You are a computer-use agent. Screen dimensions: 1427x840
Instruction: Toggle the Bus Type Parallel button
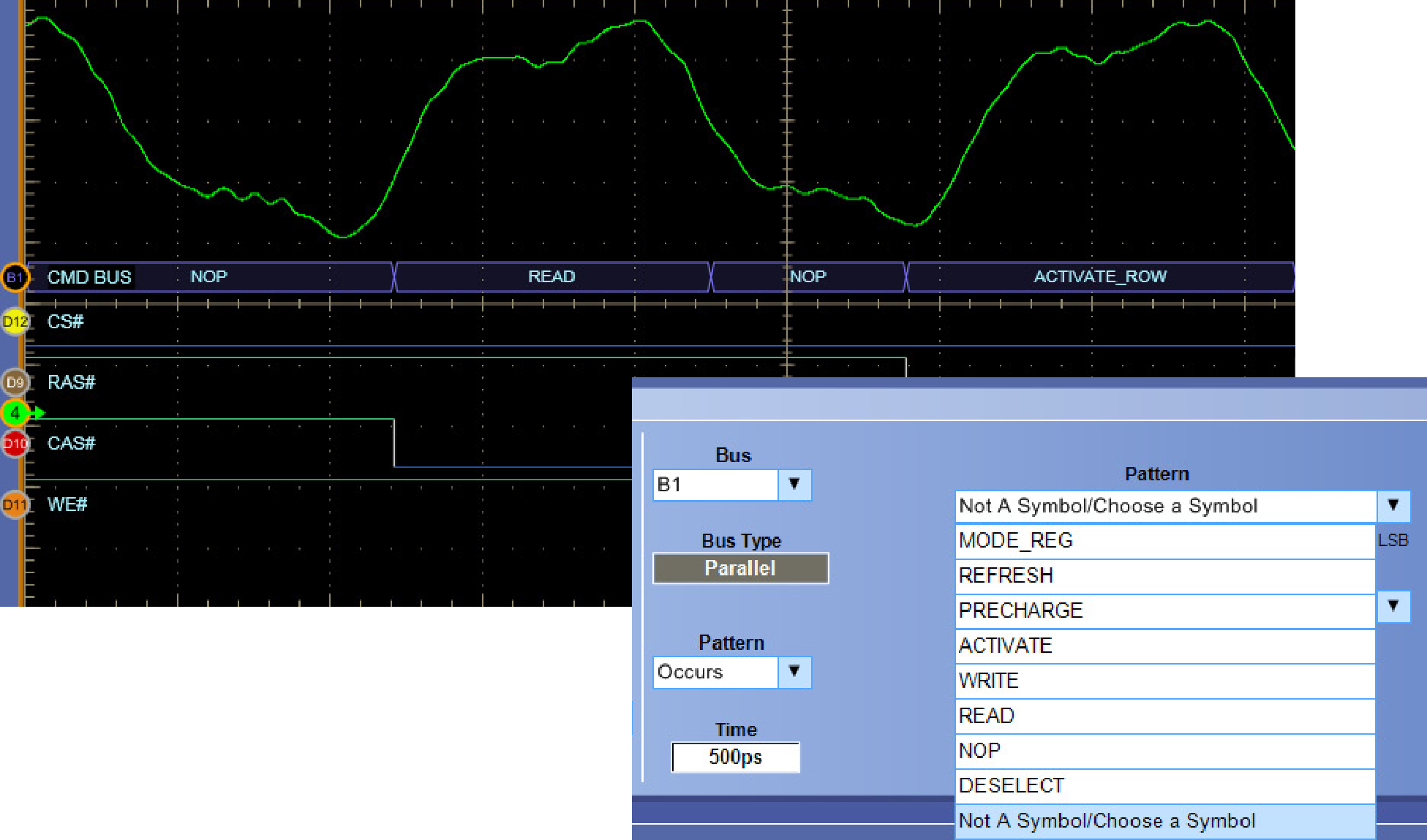click(739, 568)
